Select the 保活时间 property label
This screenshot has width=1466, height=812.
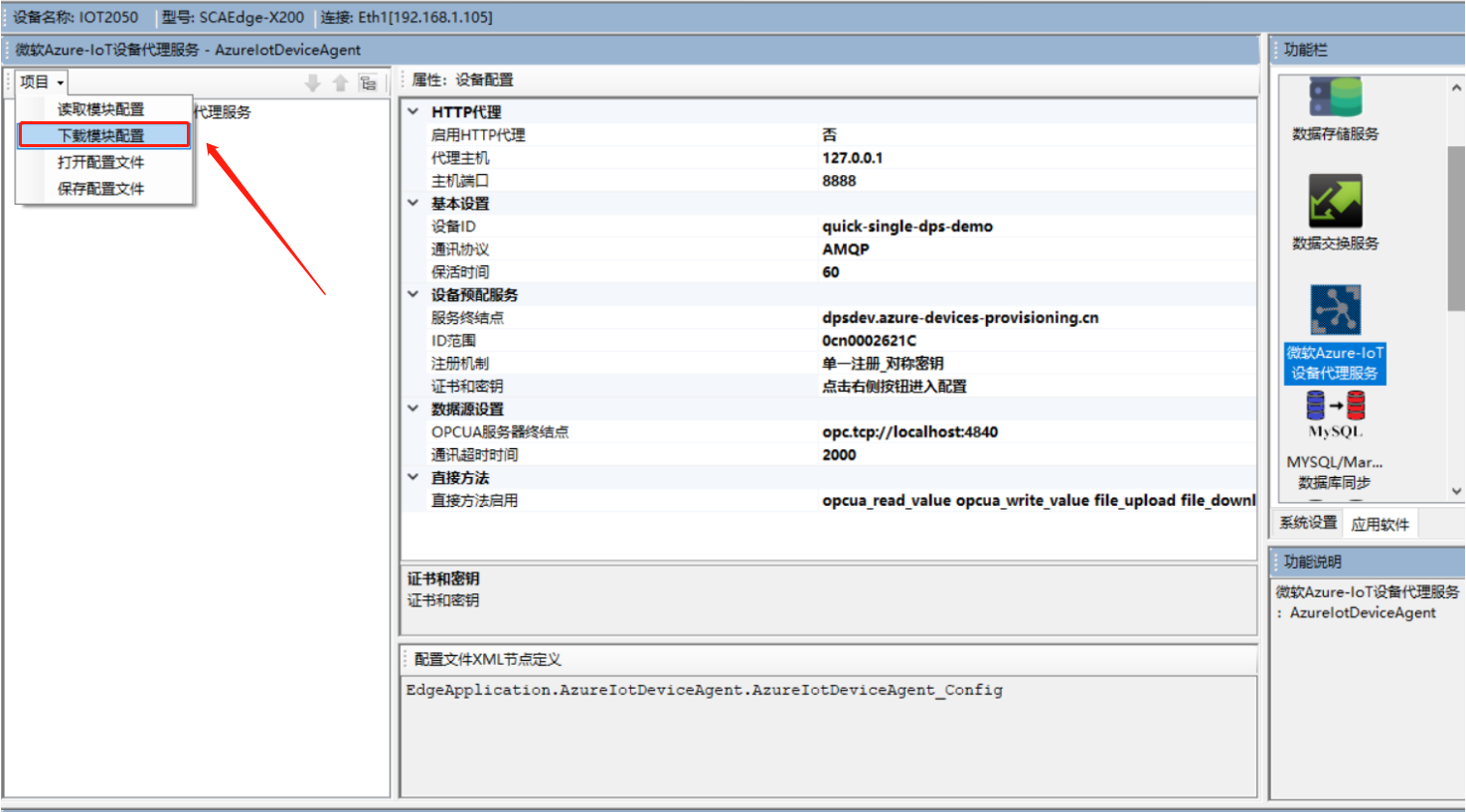(460, 271)
